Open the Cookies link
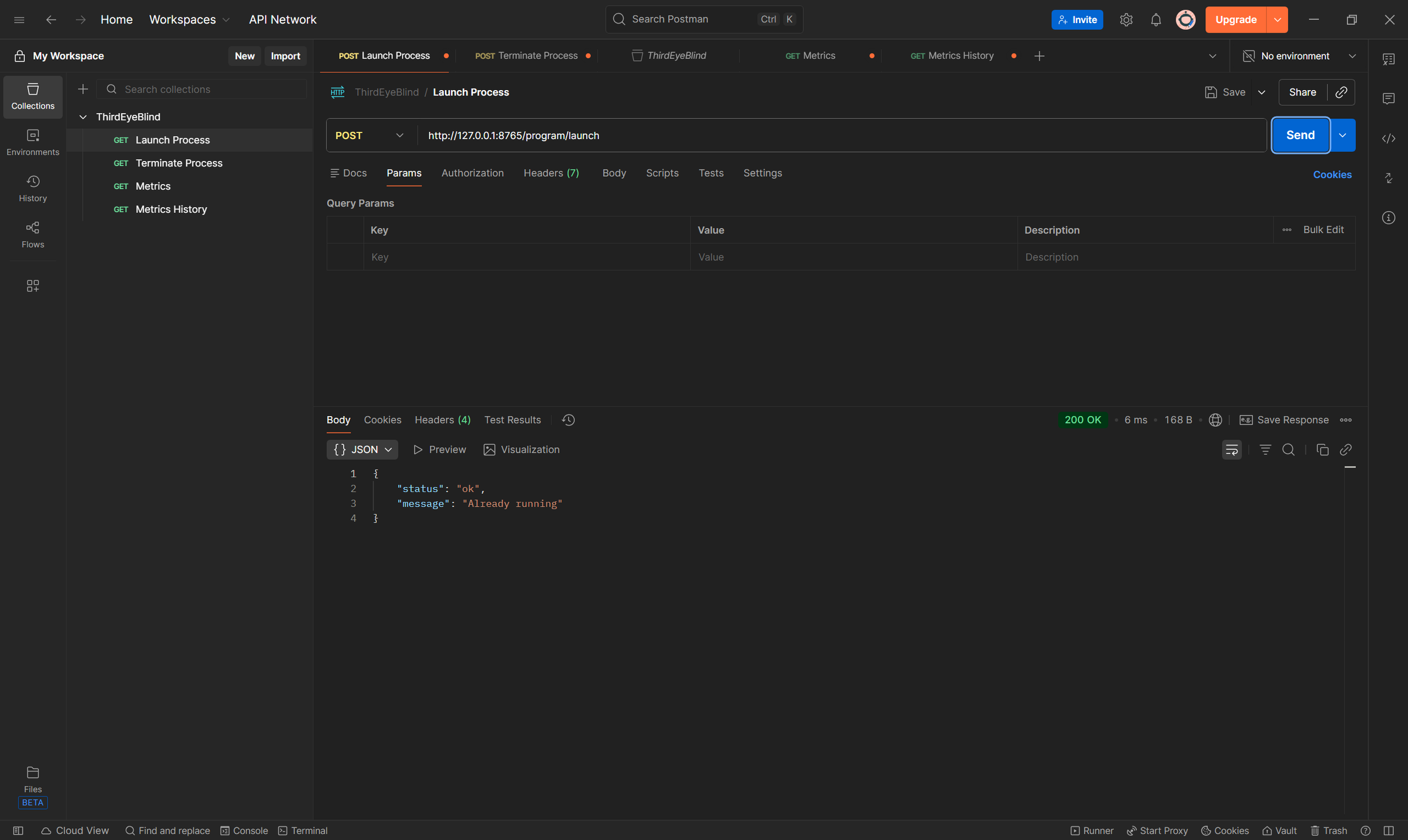The width and height of the screenshot is (1408, 840). [1331, 175]
